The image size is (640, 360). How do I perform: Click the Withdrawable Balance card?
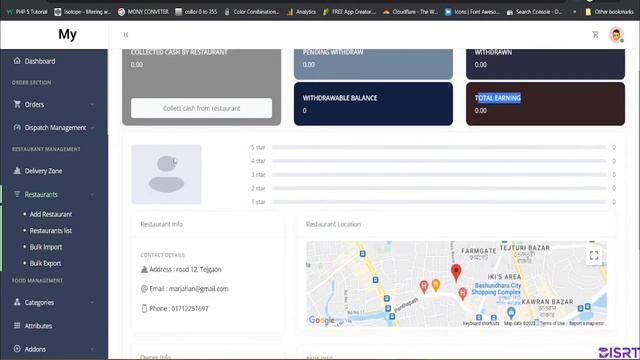pyautogui.click(x=373, y=104)
